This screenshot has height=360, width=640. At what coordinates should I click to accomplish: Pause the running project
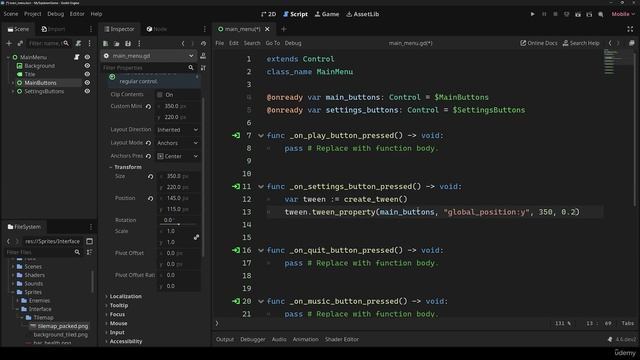[544, 14]
